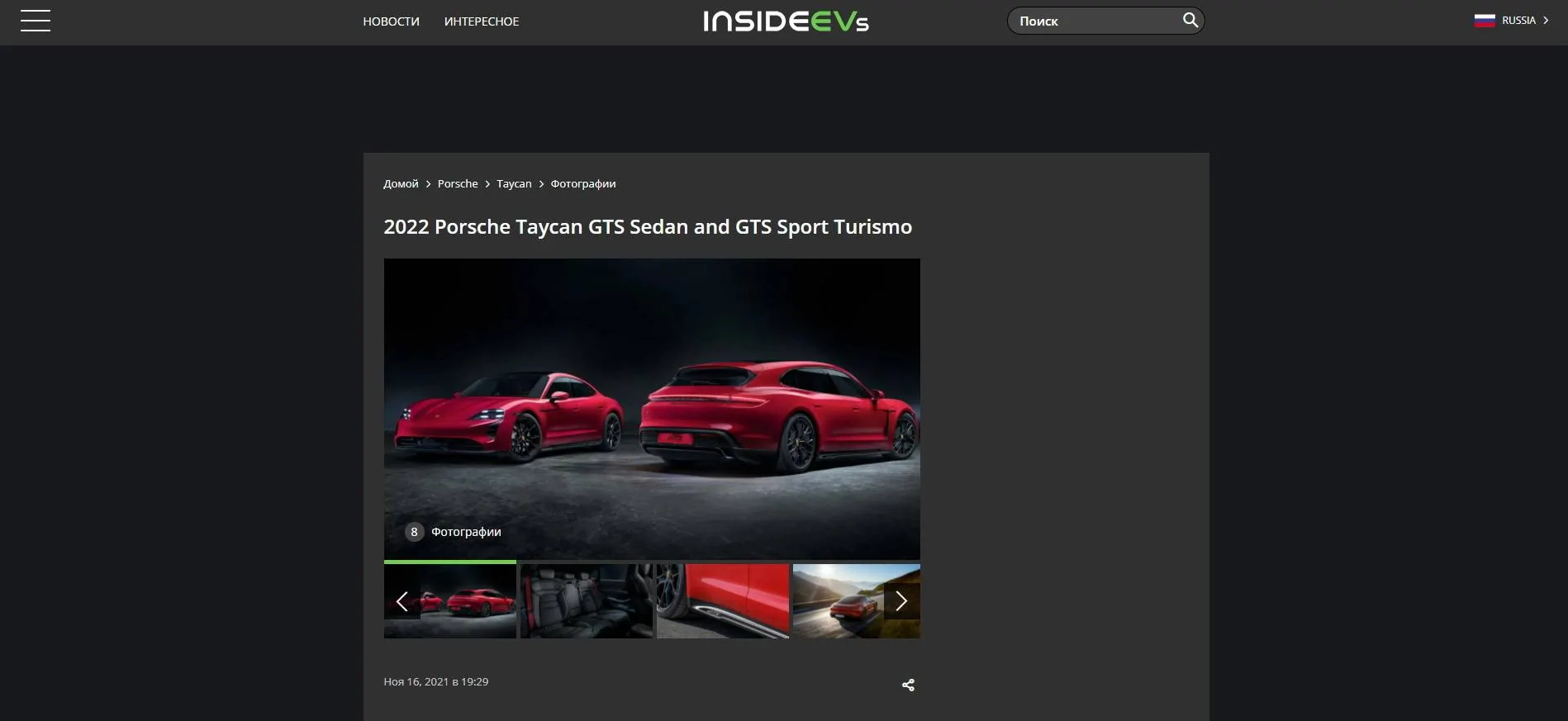Click the Фотографии label on main image
This screenshot has width=1568, height=721.
coord(466,532)
